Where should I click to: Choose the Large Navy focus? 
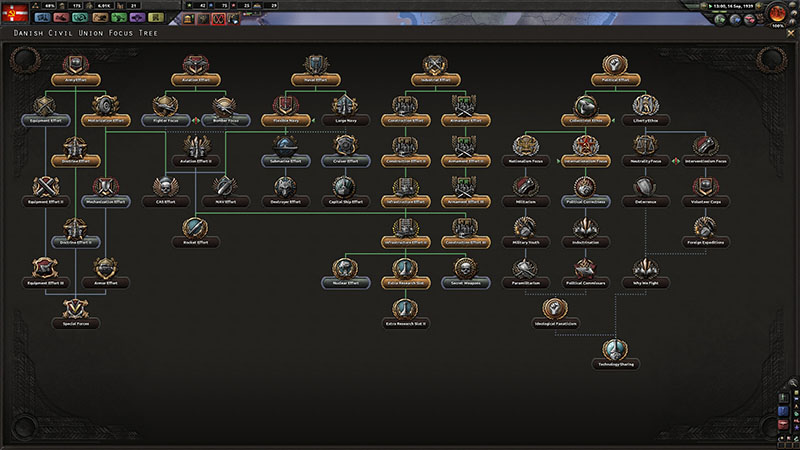tap(346, 112)
